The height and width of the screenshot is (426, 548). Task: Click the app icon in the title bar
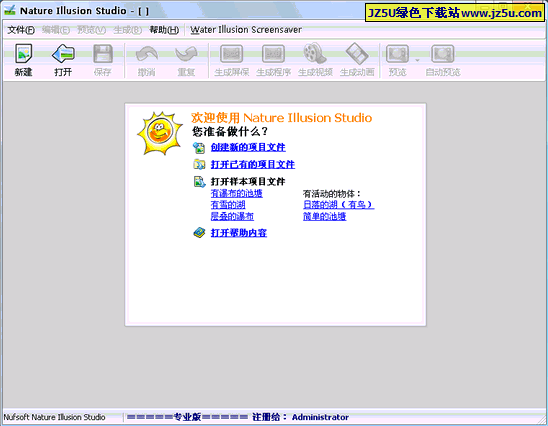tap(10, 11)
